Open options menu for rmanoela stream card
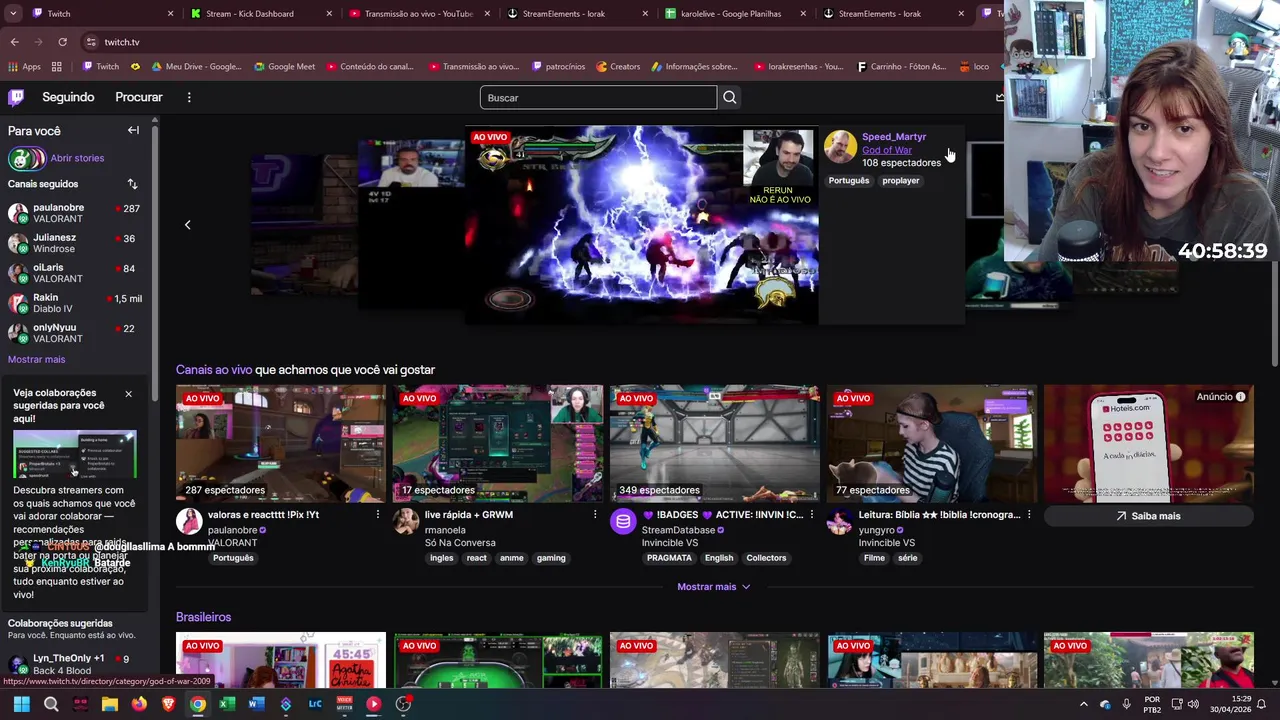This screenshot has width=1280, height=720. [594, 514]
